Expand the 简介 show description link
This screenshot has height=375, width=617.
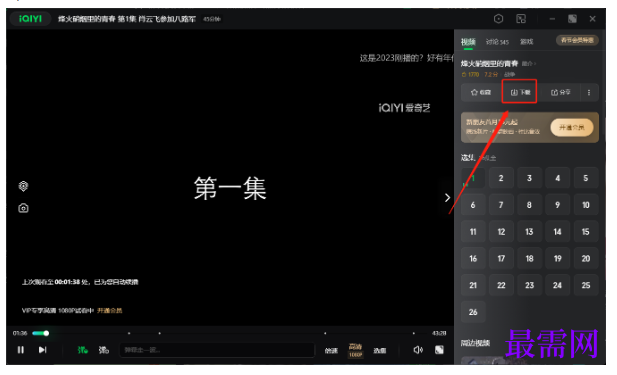tap(529, 63)
